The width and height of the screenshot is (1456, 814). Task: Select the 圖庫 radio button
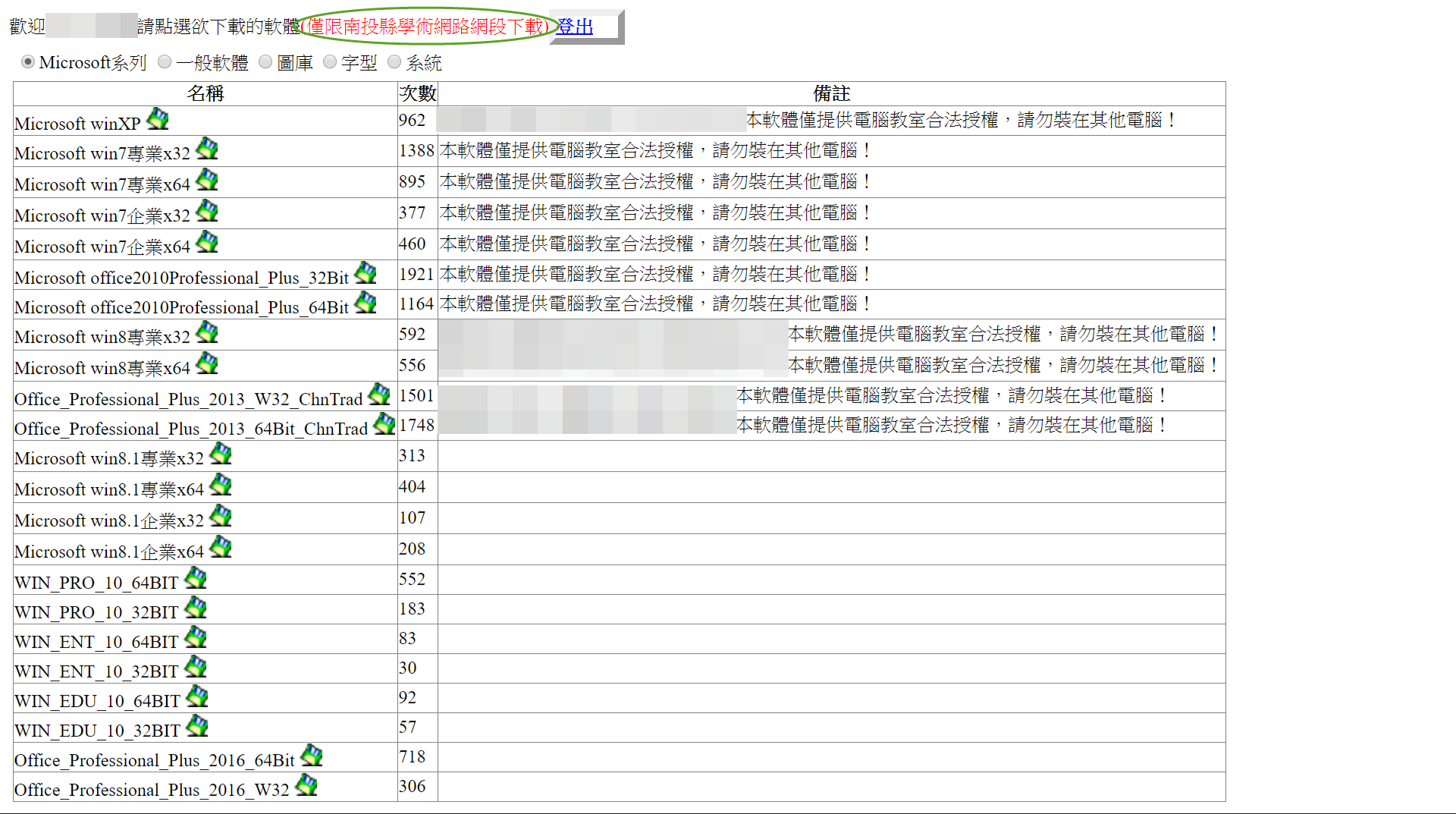click(x=265, y=62)
